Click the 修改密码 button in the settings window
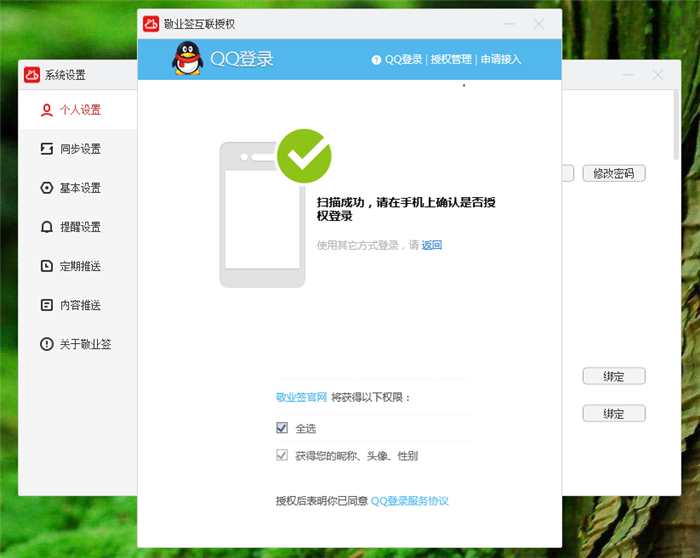 click(x=614, y=173)
